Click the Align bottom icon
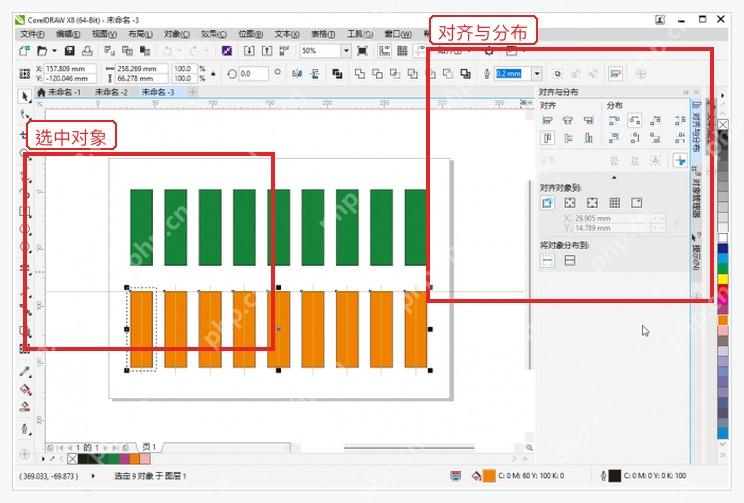This screenshot has height=503, width=744. coord(588,138)
